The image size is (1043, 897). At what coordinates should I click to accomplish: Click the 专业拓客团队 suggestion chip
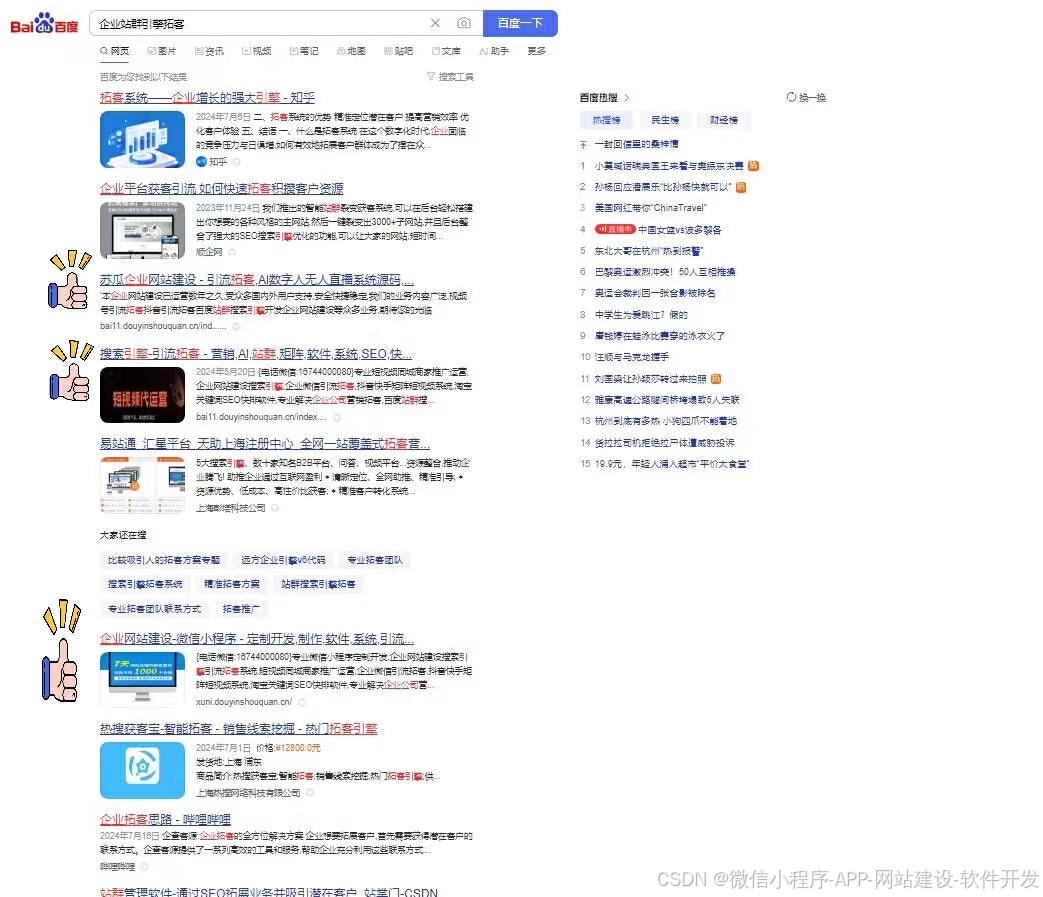click(375, 560)
